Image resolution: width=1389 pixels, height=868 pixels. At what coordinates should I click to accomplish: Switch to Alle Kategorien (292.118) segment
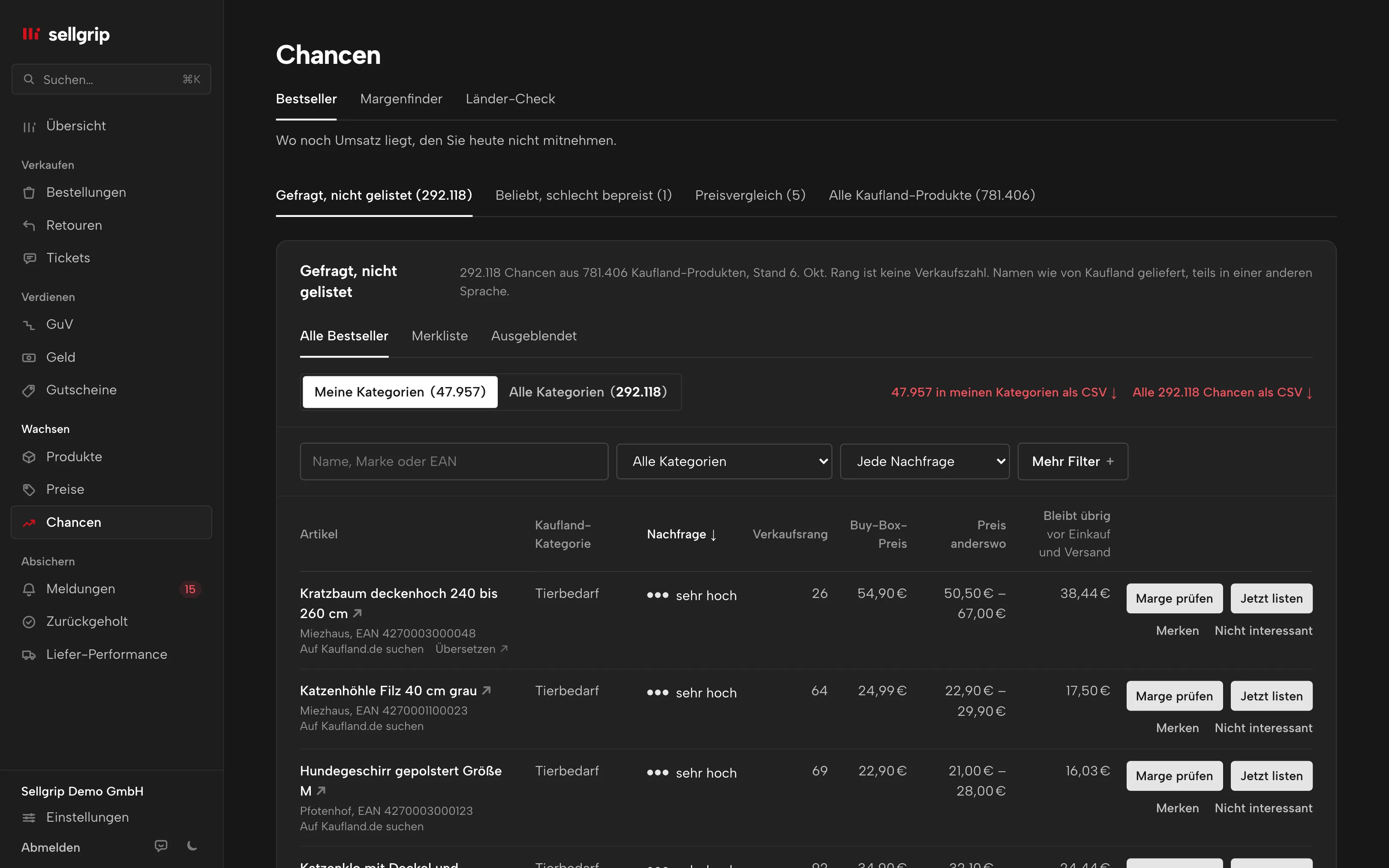click(x=588, y=392)
